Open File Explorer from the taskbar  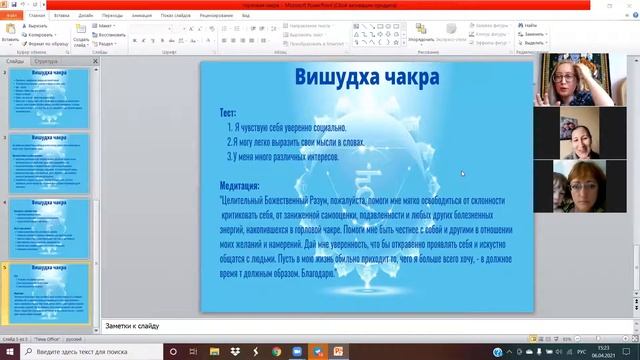214,351
